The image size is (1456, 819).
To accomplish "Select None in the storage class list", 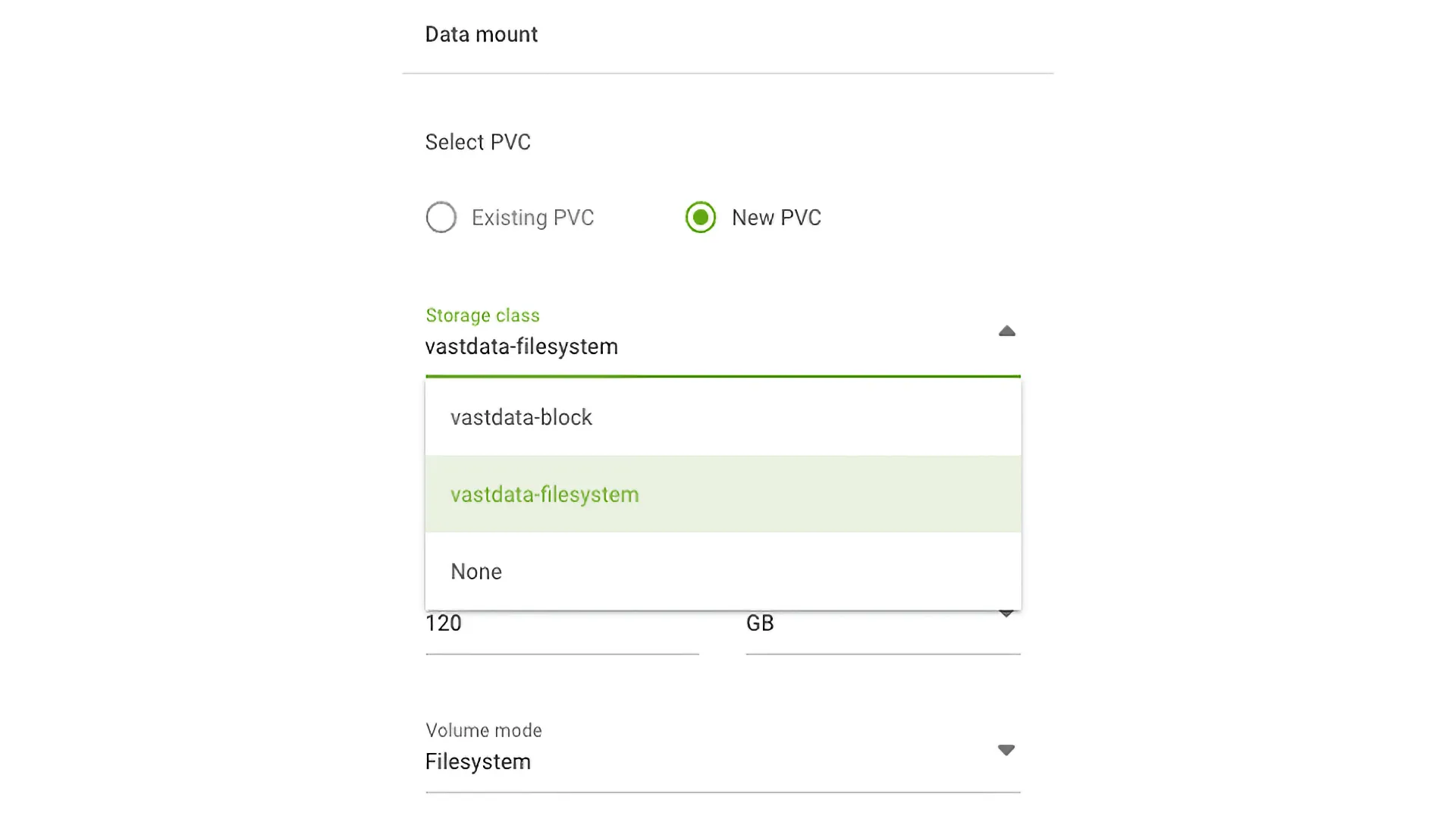I will (x=476, y=571).
